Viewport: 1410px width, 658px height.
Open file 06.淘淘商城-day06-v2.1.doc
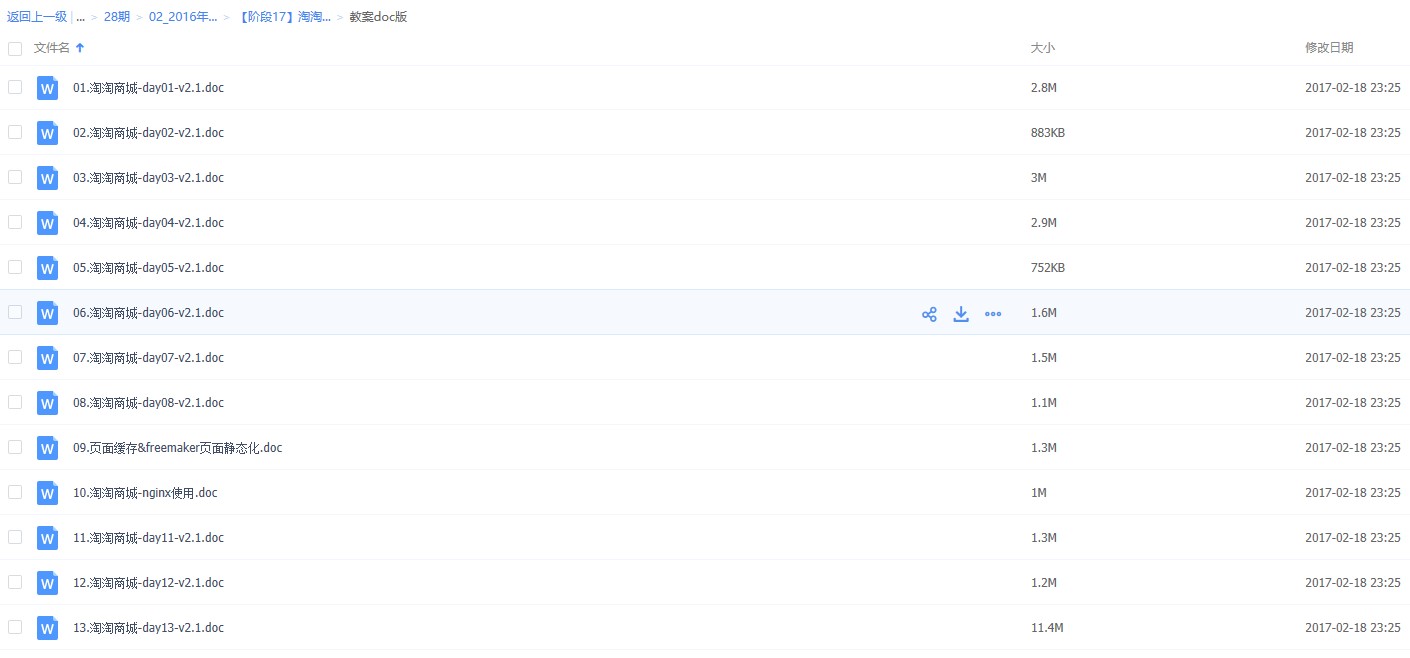148,313
